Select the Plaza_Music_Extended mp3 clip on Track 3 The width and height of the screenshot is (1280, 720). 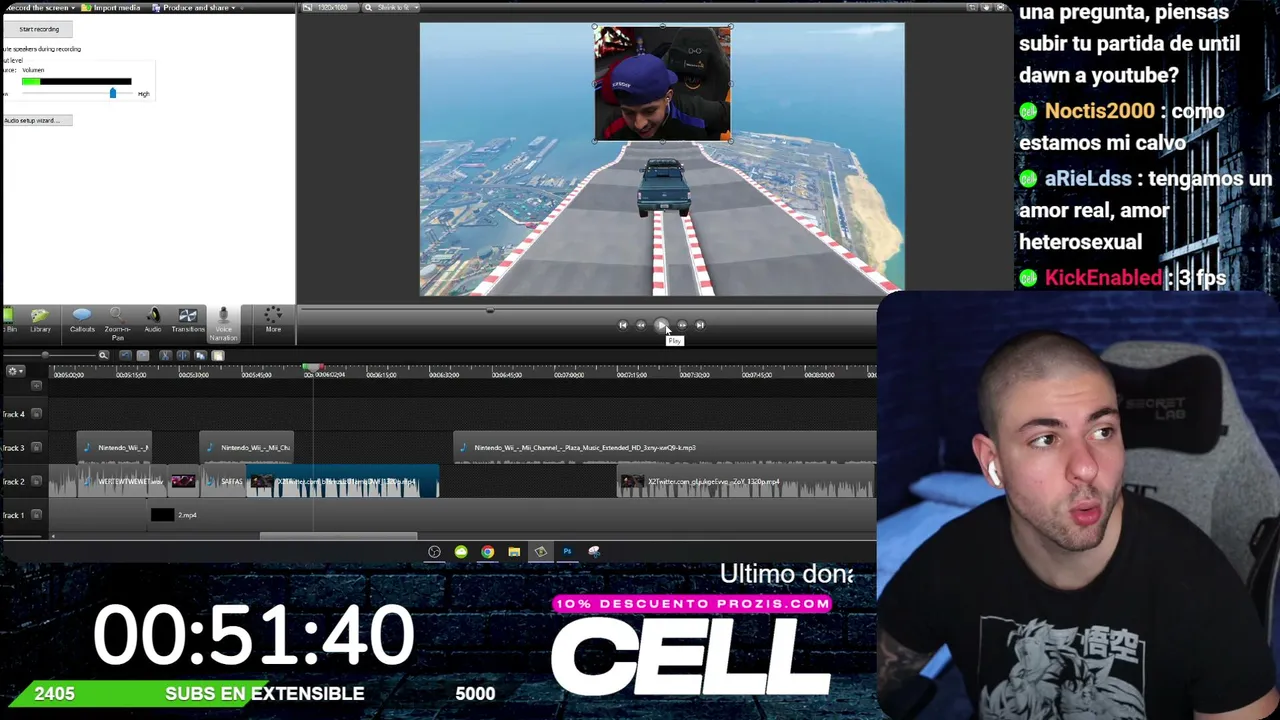(664, 448)
